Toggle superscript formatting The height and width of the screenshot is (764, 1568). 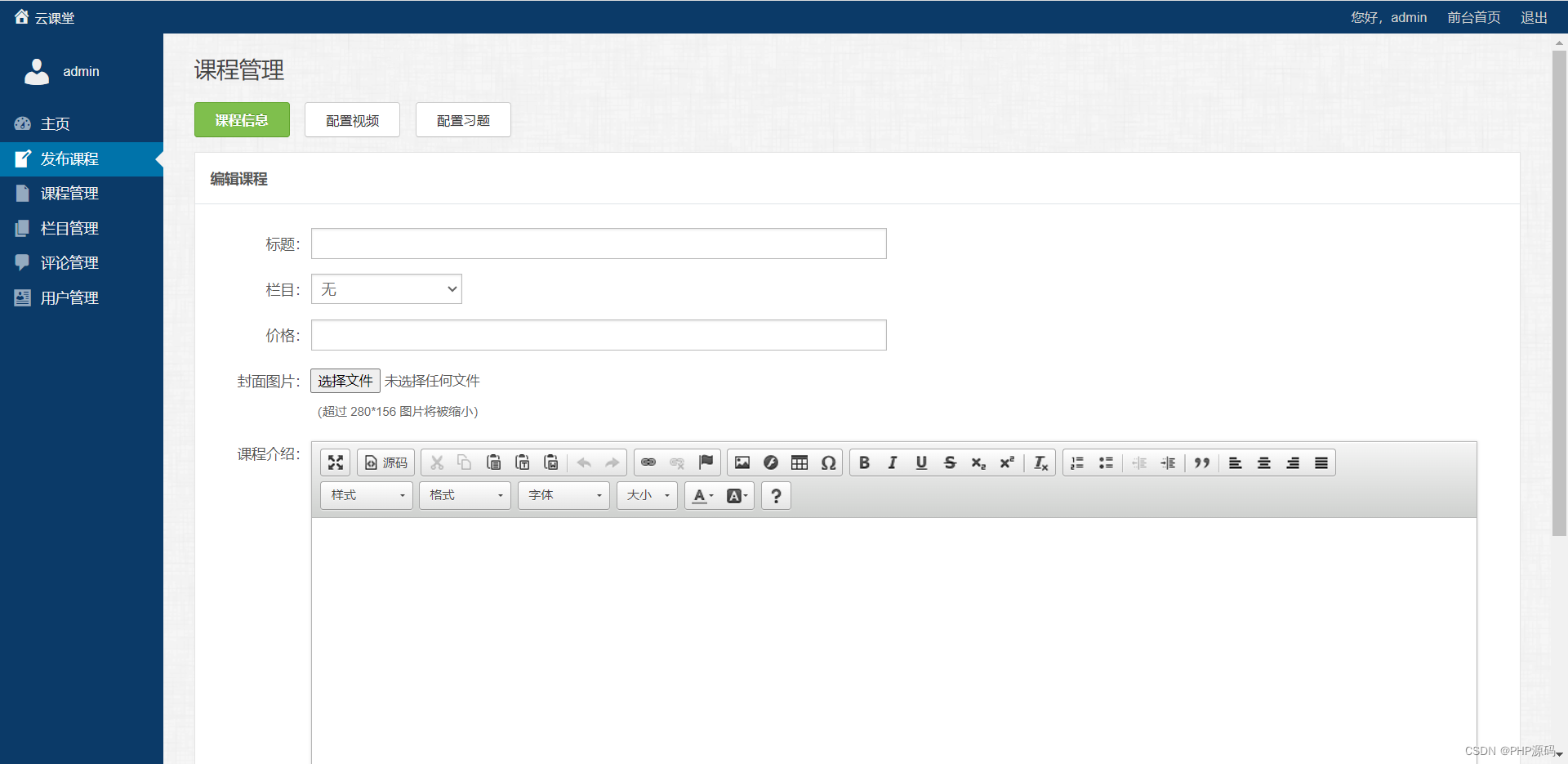(1007, 462)
